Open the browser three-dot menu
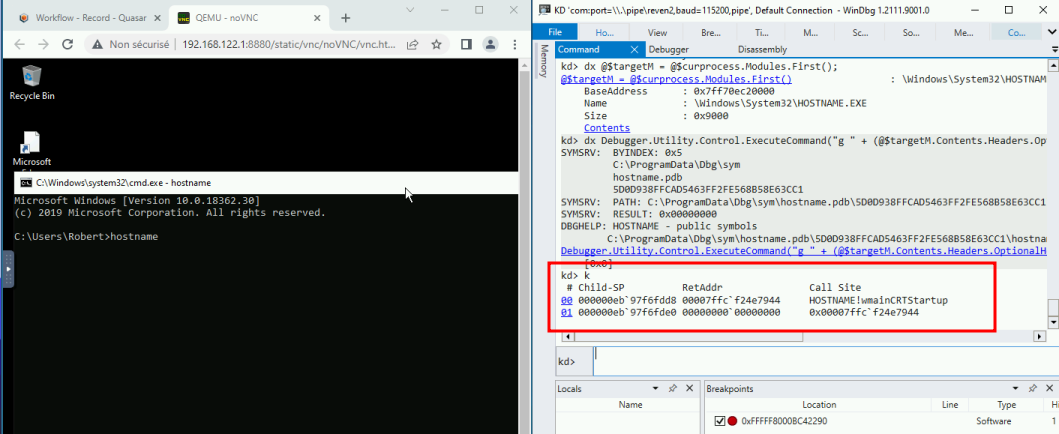The width and height of the screenshot is (1059, 434). point(515,44)
